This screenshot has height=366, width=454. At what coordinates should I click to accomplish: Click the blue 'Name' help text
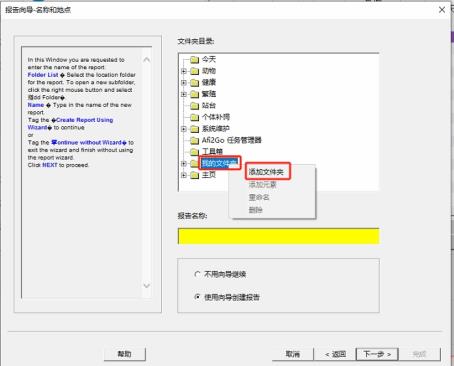36,105
